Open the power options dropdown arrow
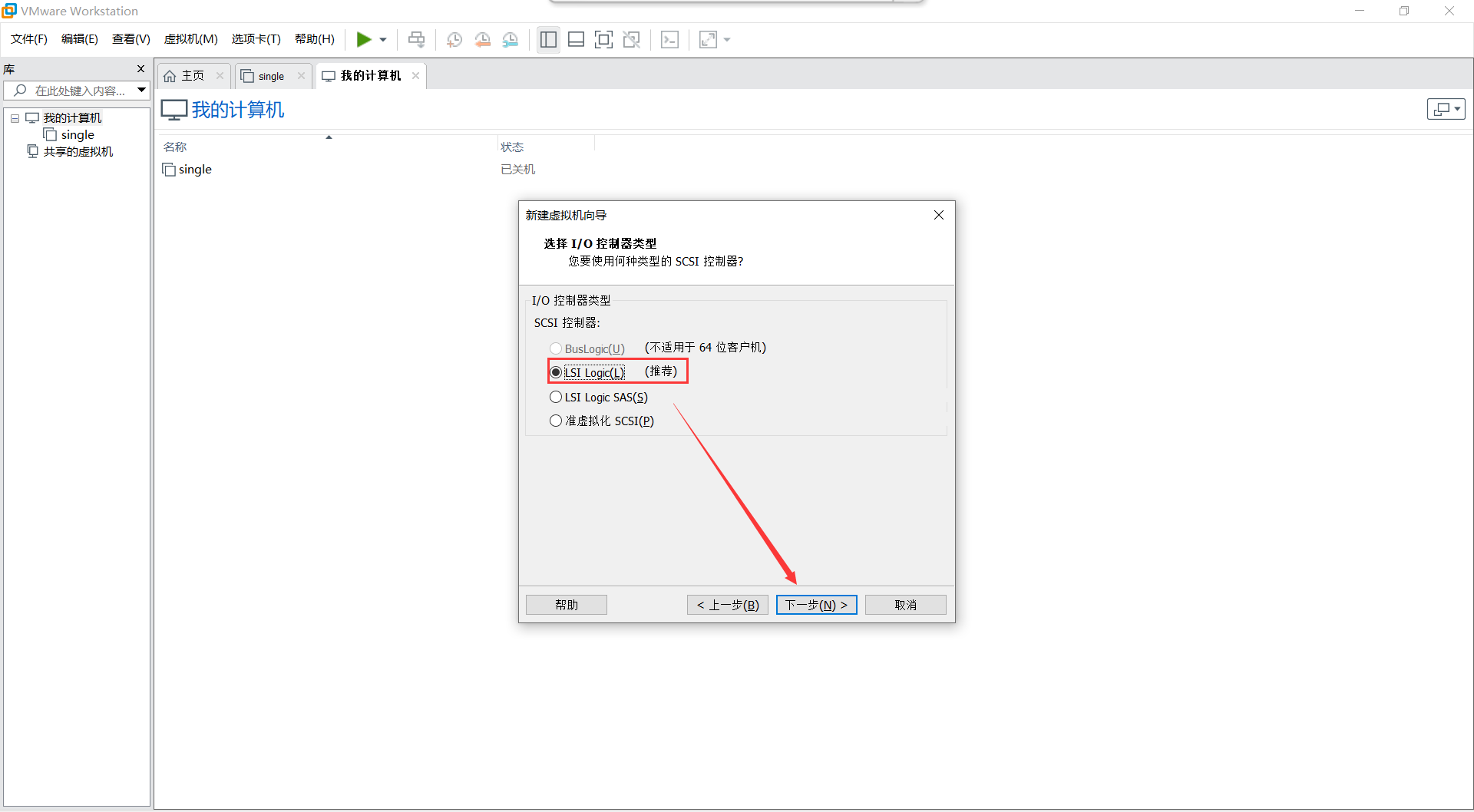Viewport: 1474px width, 812px height. click(x=383, y=40)
